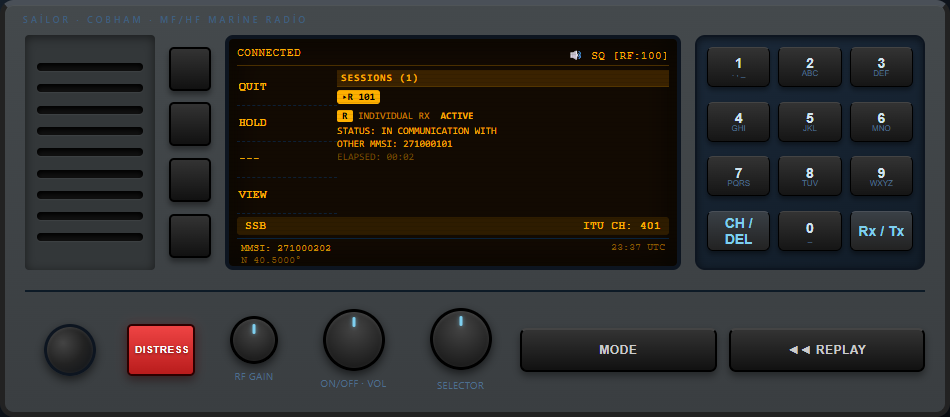Screen dimensions: 950x417
Task: Tap keypad key 3 DEF
Action: pos(881,67)
